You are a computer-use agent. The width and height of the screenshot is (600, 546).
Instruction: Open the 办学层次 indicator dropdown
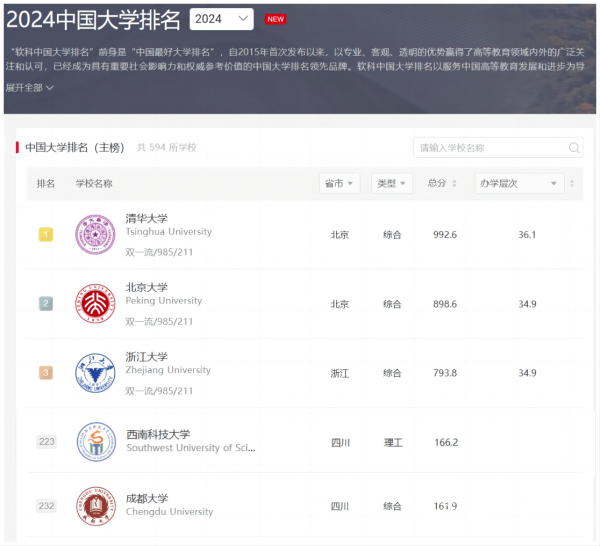519,184
